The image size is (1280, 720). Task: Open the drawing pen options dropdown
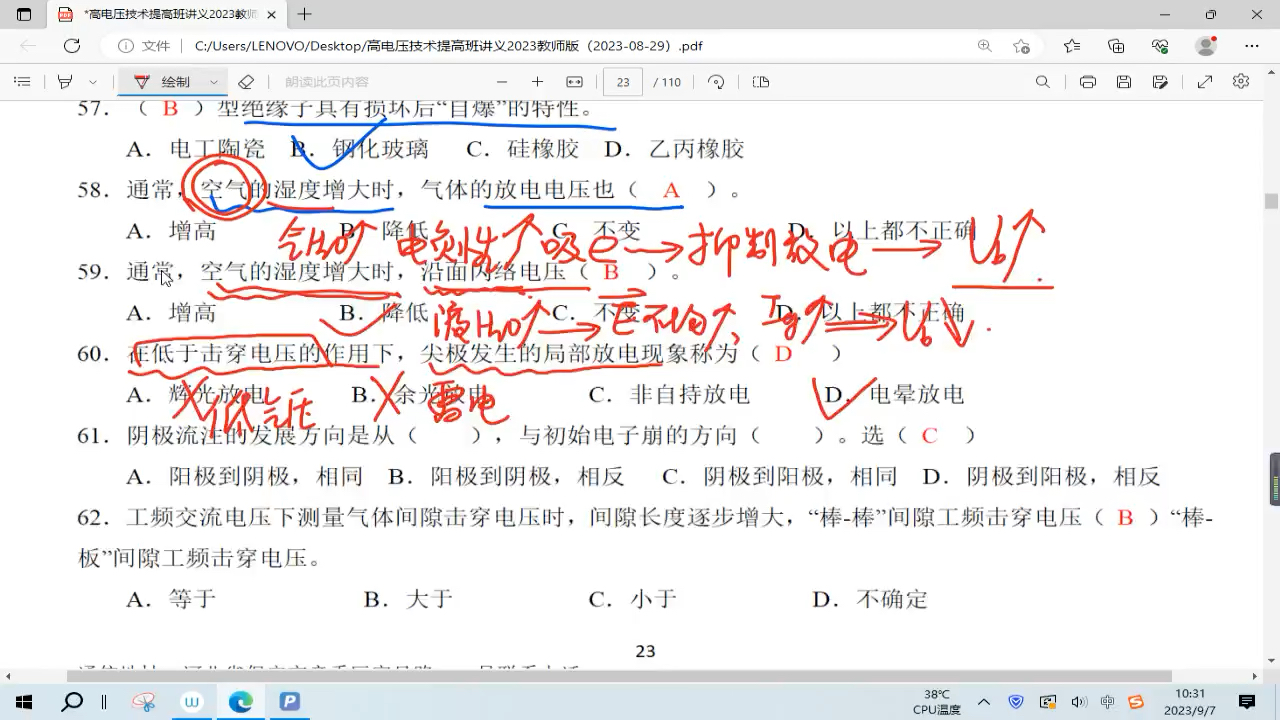pyautogui.click(x=212, y=81)
